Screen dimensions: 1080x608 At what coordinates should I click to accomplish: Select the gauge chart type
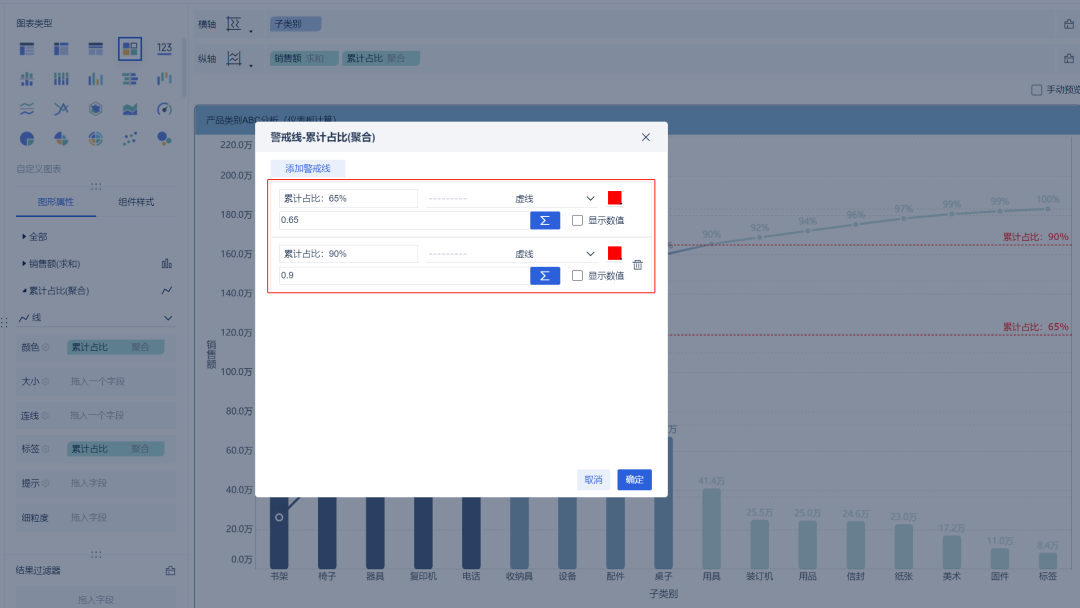tap(164, 109)
